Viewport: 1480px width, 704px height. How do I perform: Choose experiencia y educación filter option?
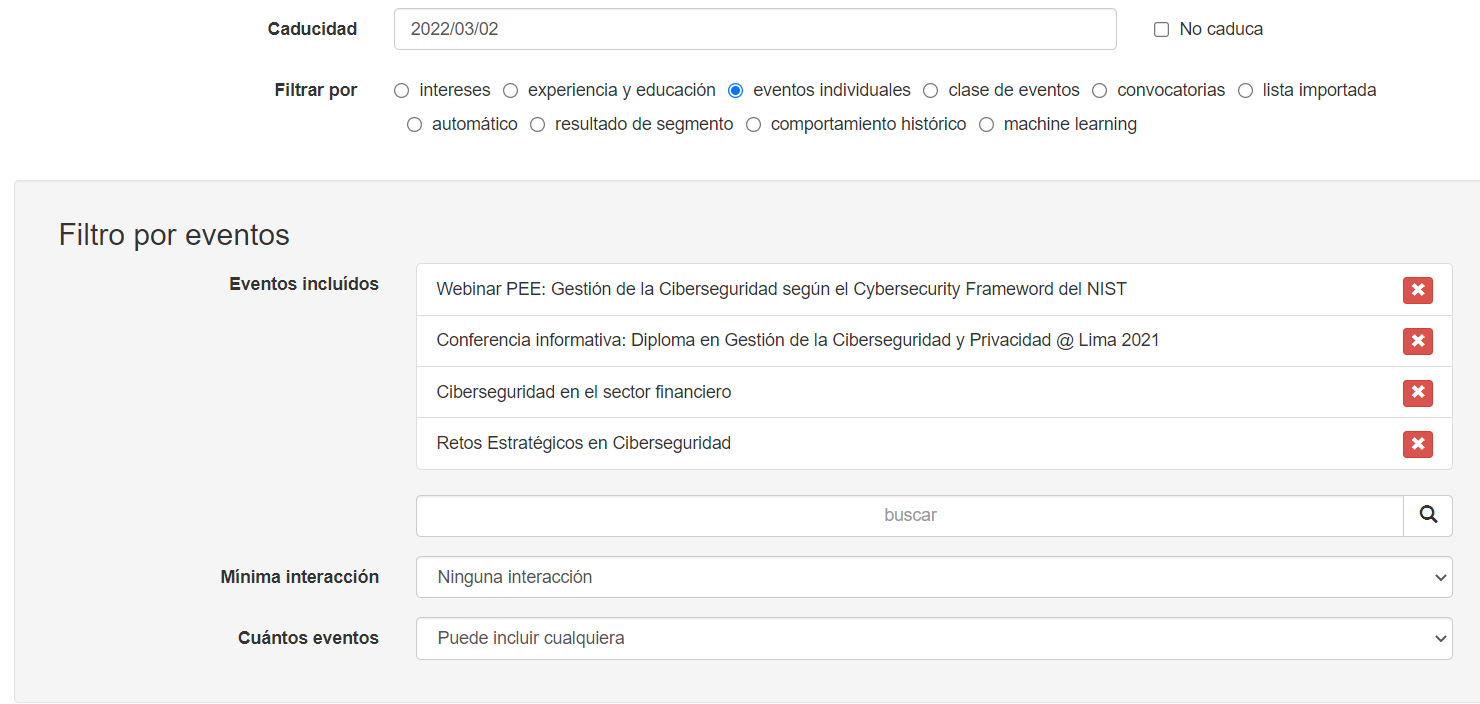(510, 90)
